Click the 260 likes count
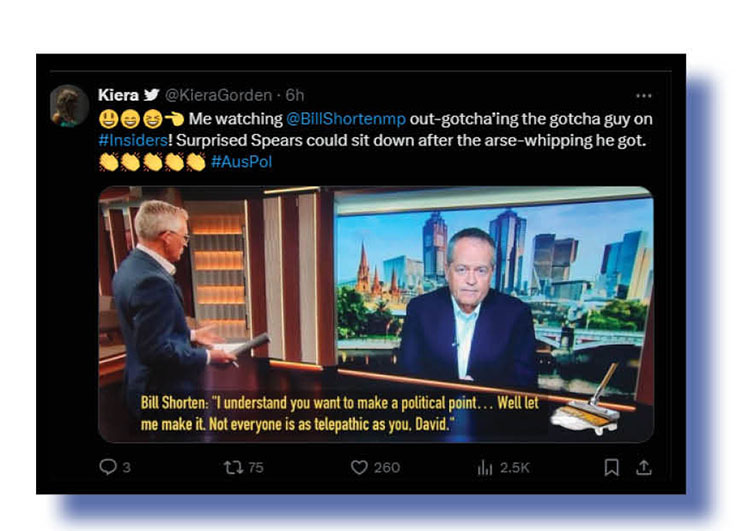The image size is (737, 531). pyautogui.click(x=387, y=468)
